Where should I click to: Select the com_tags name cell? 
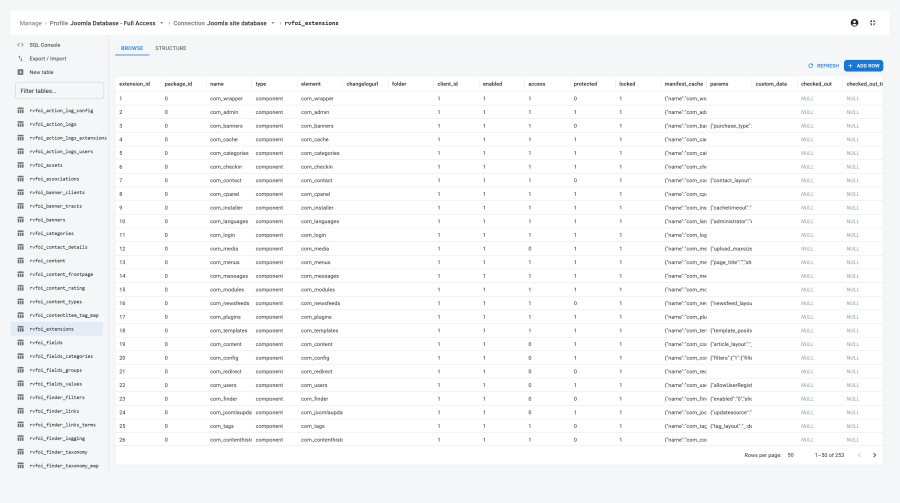(x=222, y=426)
